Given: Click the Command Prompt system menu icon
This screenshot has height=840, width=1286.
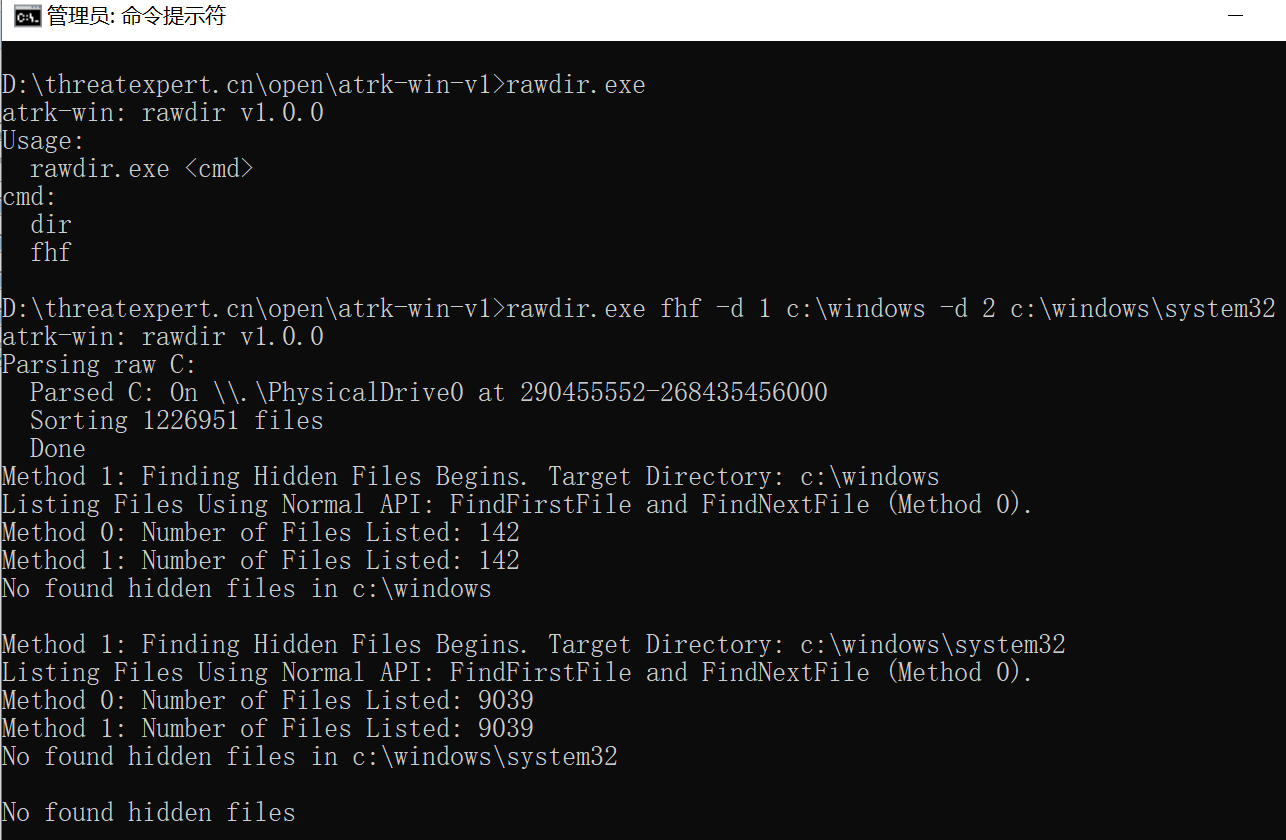Looking at the screenshot, I should [x=27, y=17].
